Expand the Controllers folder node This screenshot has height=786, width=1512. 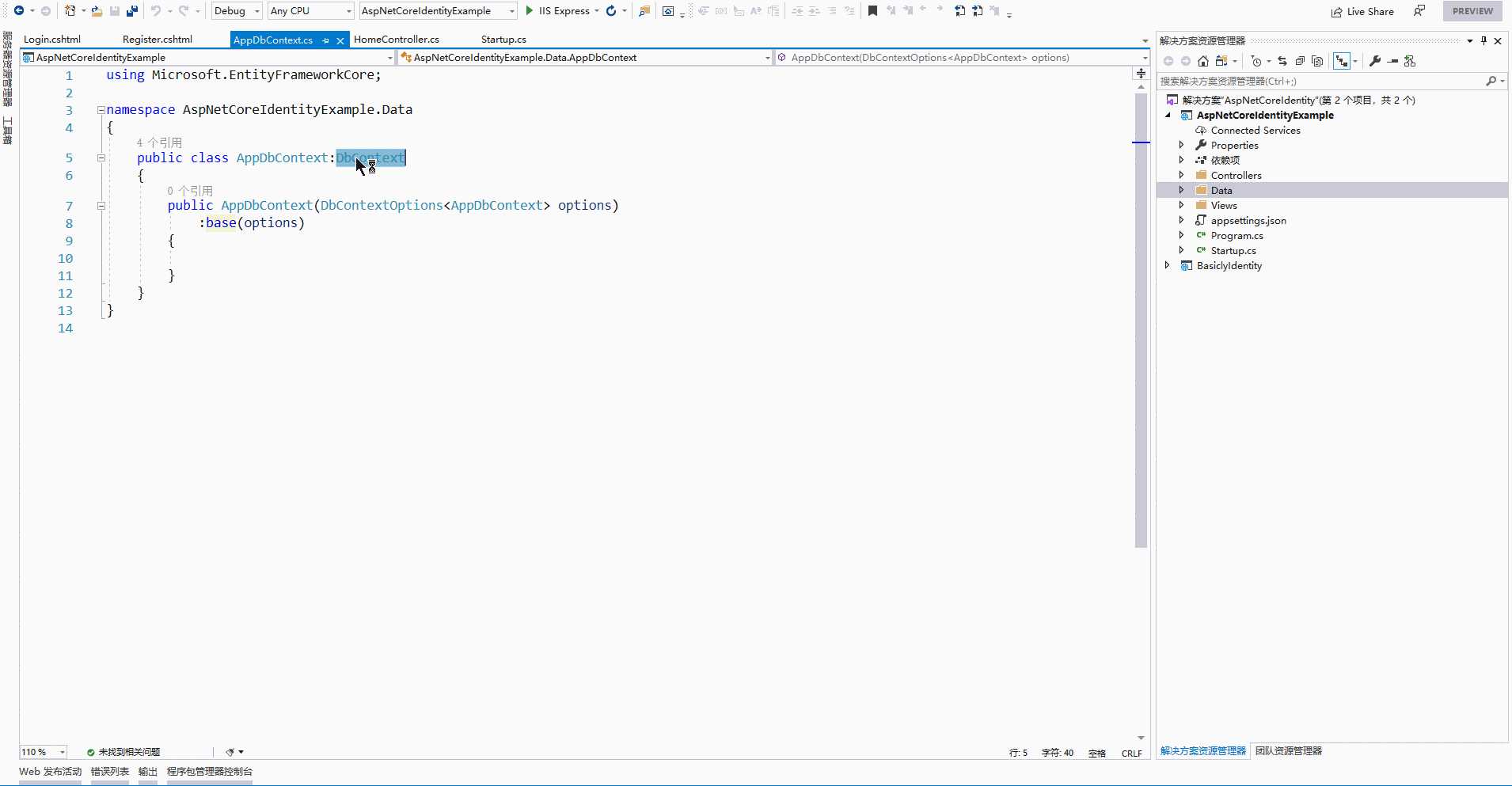[1181, 175]
